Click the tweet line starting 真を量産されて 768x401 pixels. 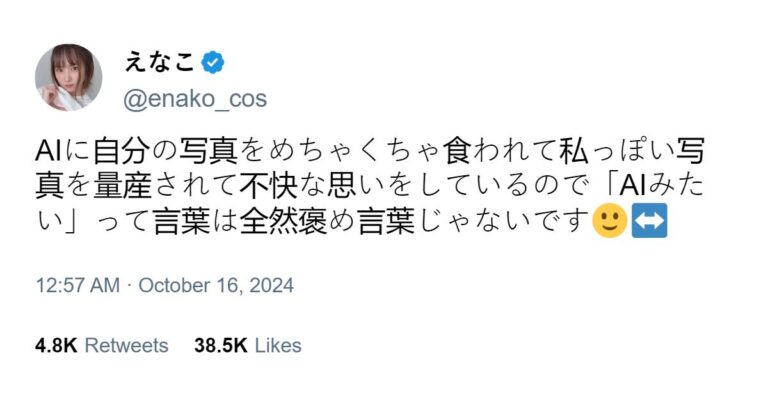point(370,186)
